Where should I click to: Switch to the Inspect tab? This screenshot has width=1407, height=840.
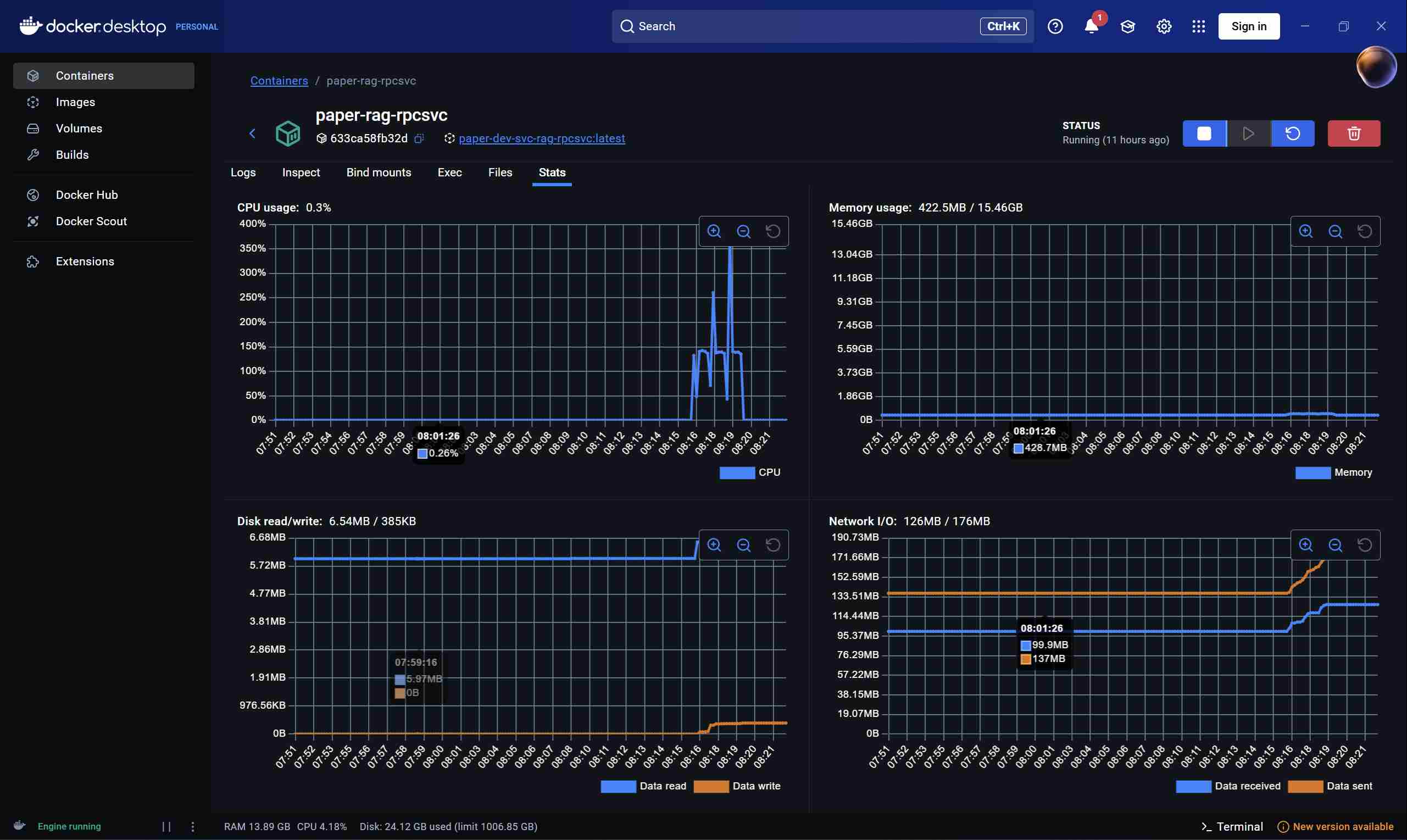pyautogui.click(x=301, y=173)
